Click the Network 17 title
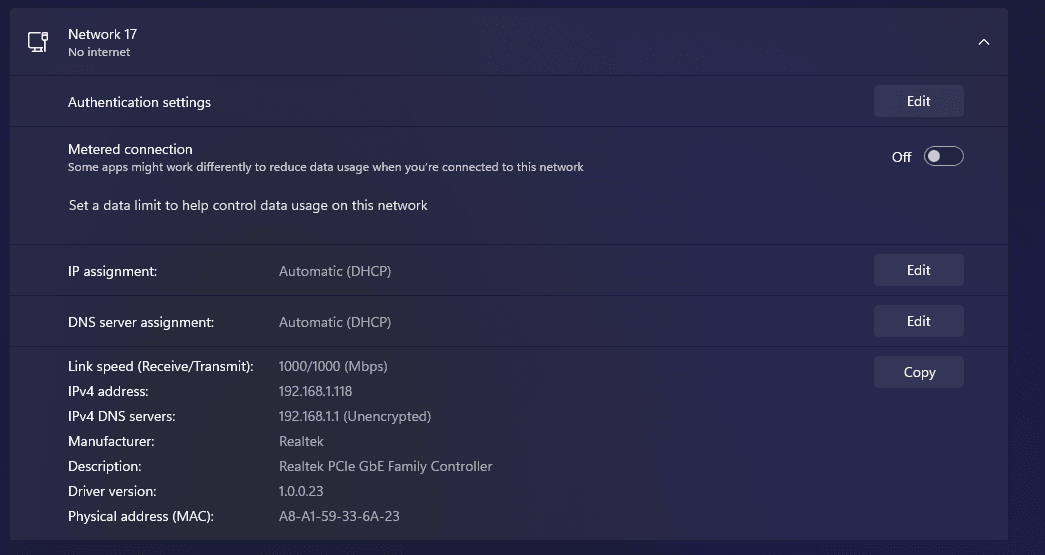 pyautogui.click(x=102, y=34)
